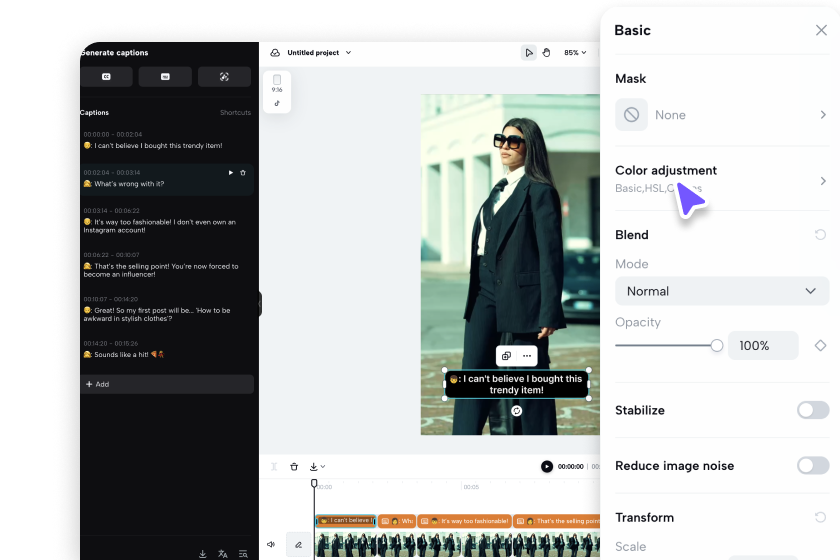Viewport: 840px width, 560px height.
Task: Select the hand pan tool
Action: (546, 53)
